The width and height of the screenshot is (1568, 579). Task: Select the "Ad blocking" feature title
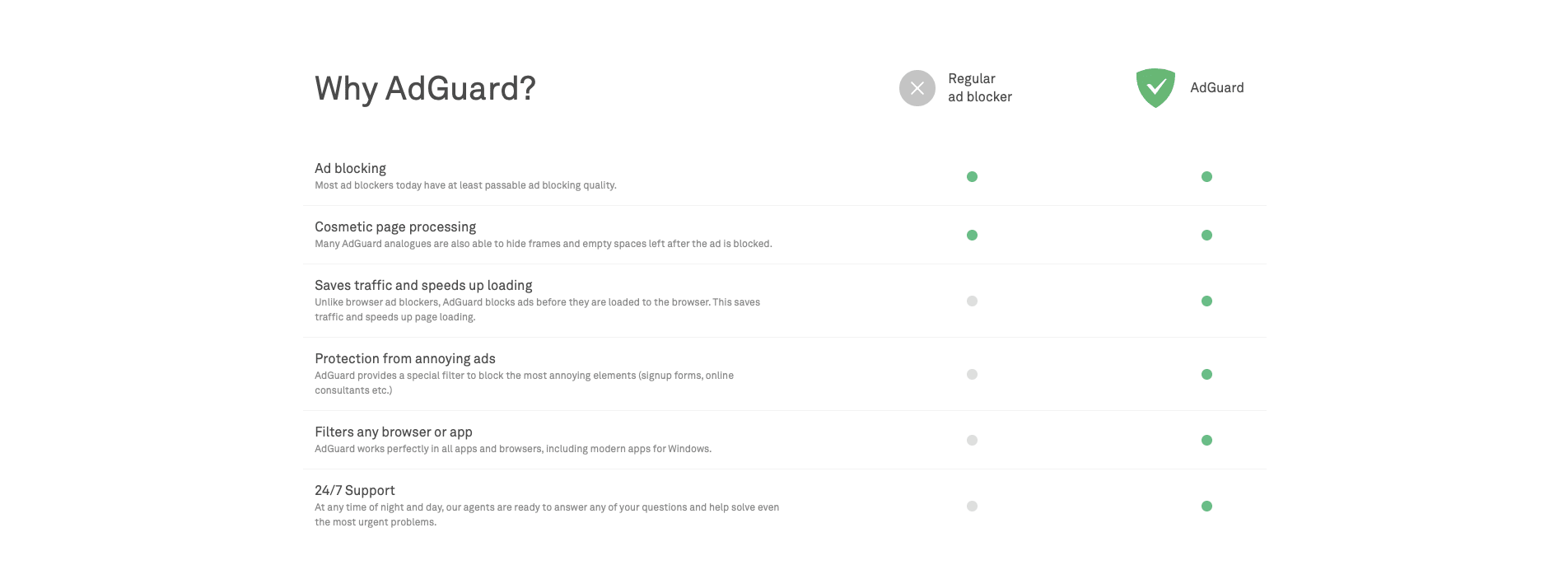coord(350,168)
